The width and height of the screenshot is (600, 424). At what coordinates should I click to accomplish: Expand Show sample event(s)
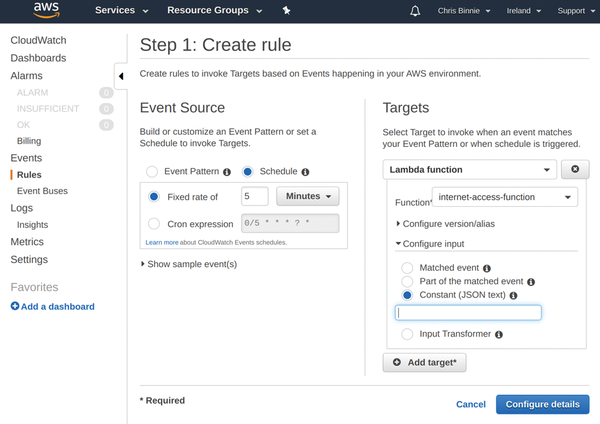pyautogui.click(x=189, y=264)
